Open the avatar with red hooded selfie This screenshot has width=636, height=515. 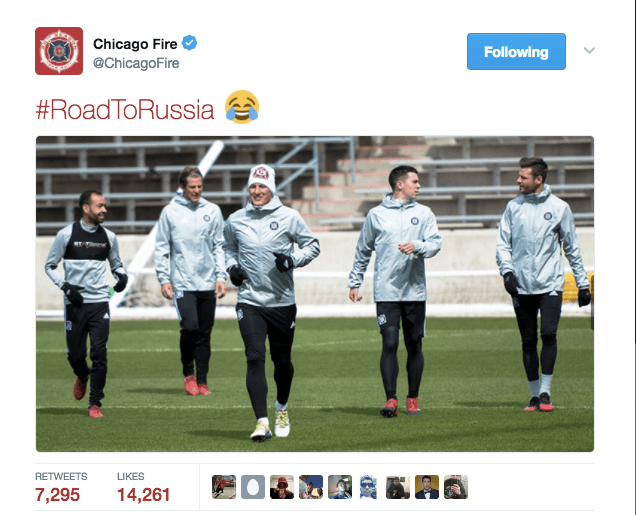click(x=282, y=487)
